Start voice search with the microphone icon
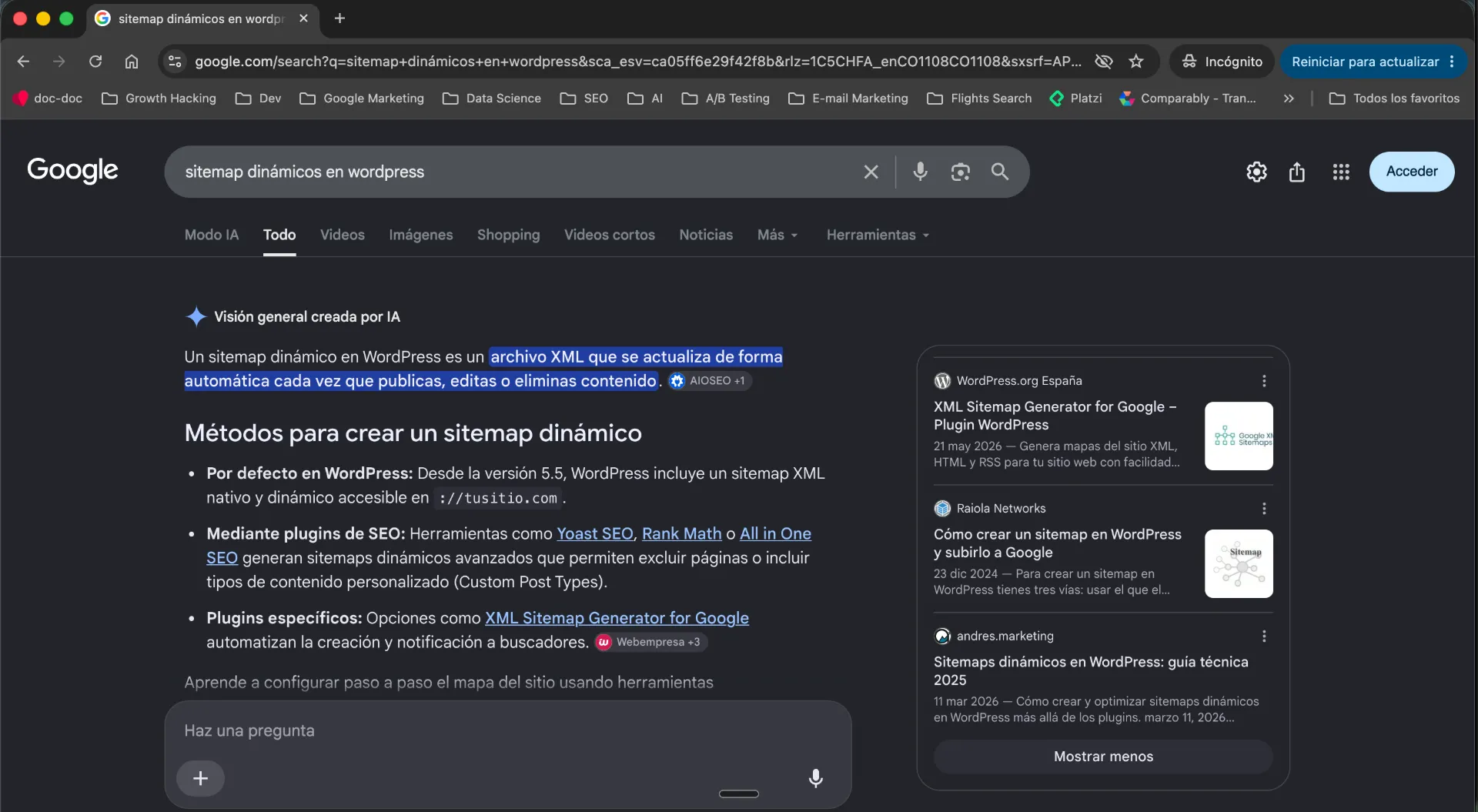This screenshot has width=1478, height=812. [920, 172]
